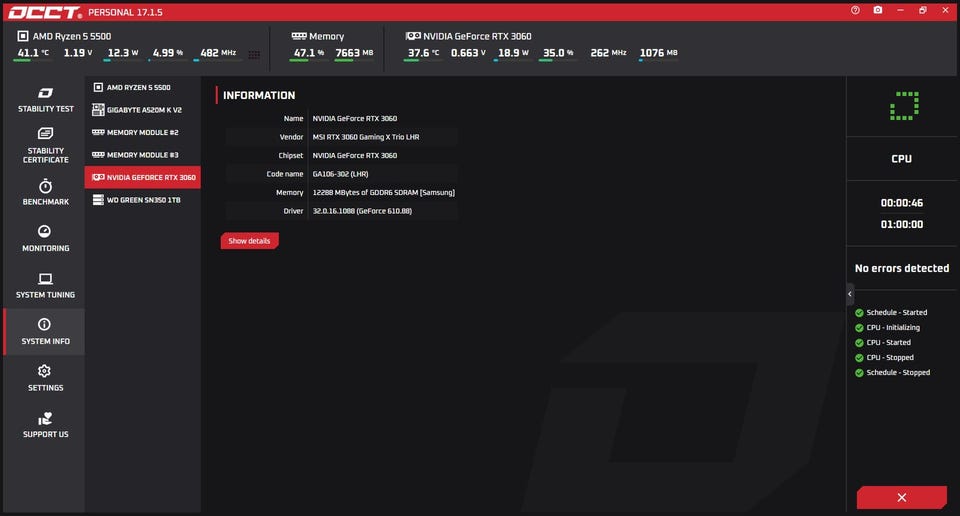This screenshot has height=516, width=960.
Task: Take a screenshot with camera icon
Action: click(878, 10)
